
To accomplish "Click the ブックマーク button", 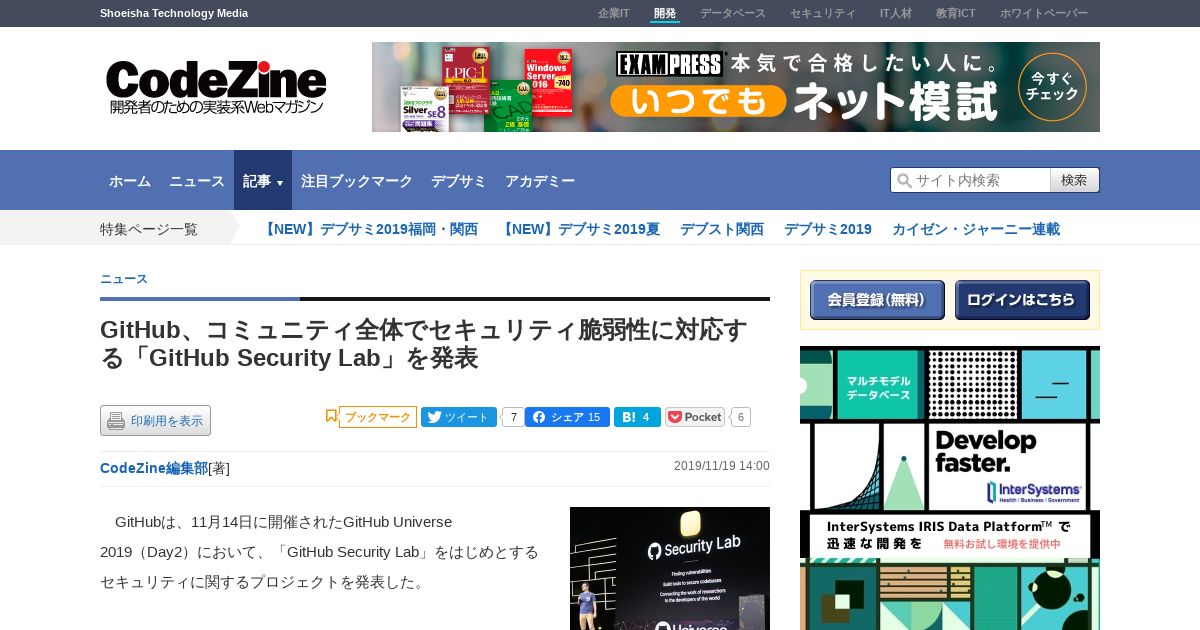I will (x=378, y=417).
